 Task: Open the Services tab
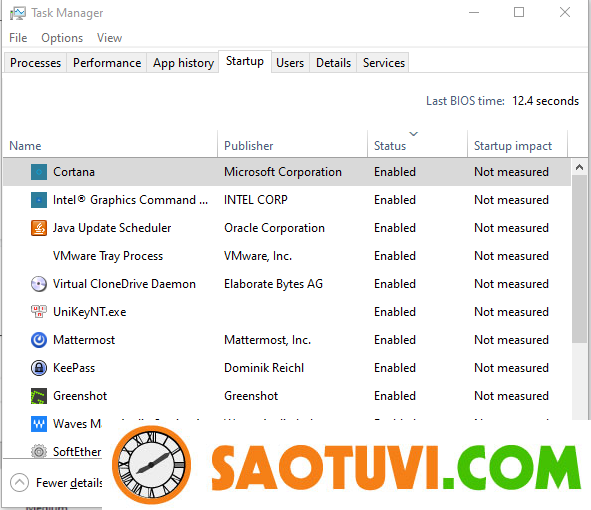pyautogui.click(x=384, y=63)
